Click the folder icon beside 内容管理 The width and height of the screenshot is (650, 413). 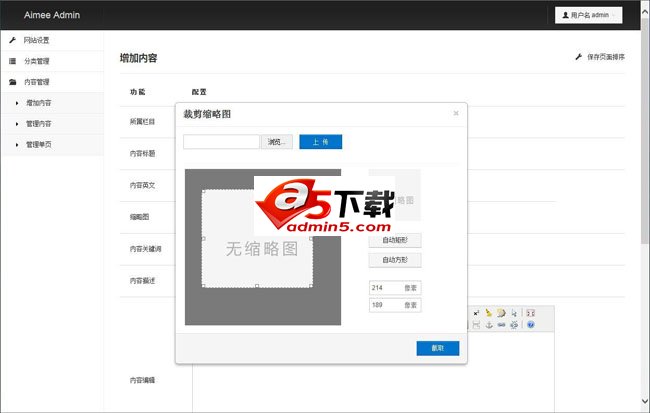[12, 82]
